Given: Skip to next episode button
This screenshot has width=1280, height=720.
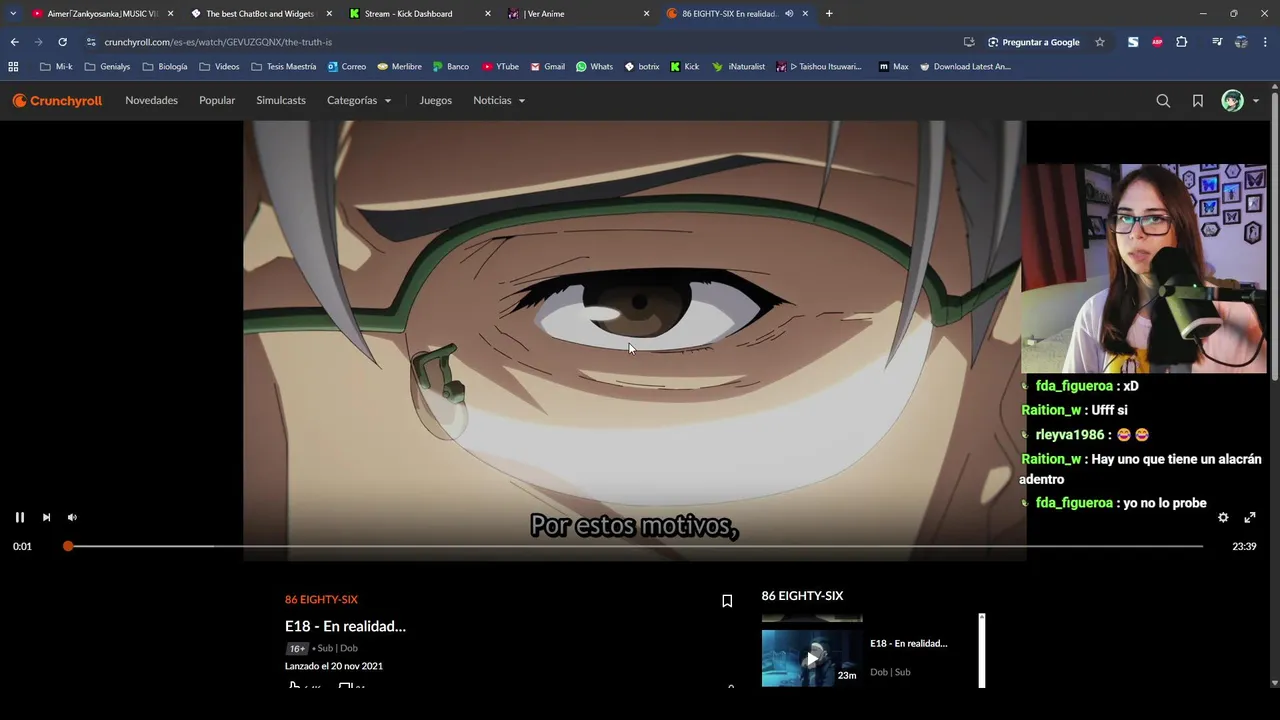Looking at the screenshot, I should coord(46,517).
